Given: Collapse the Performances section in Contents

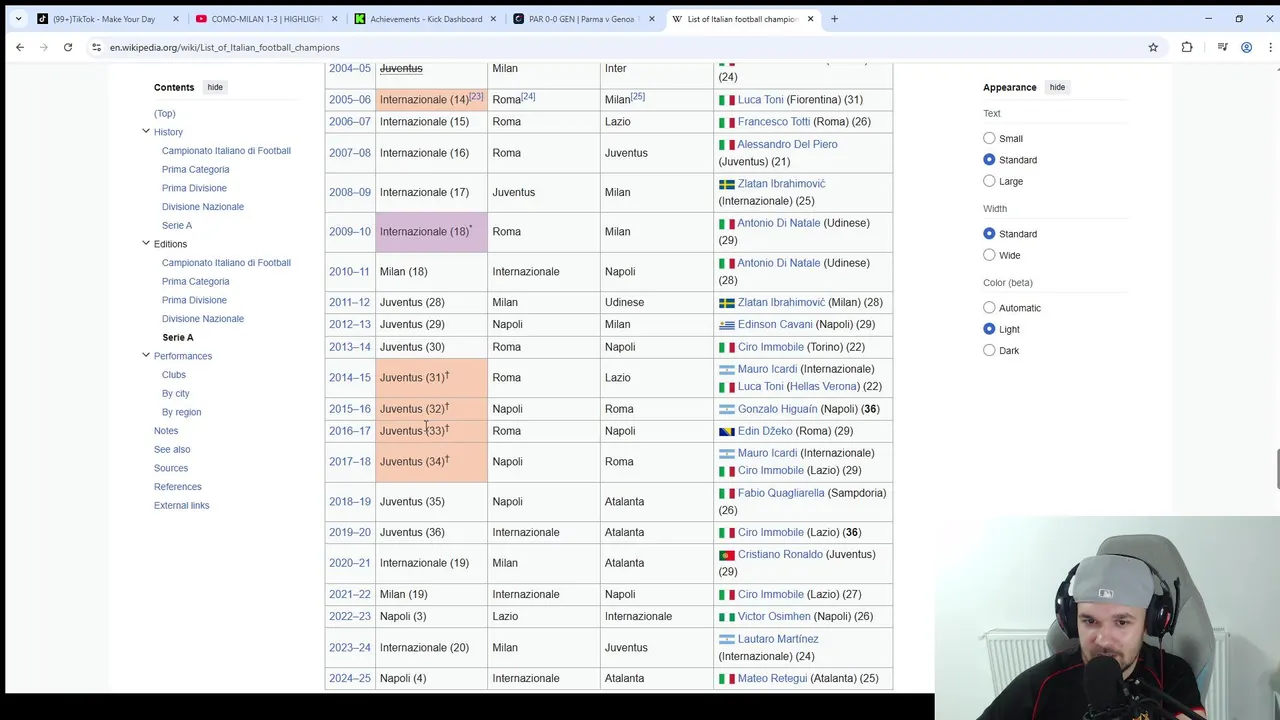Looking at the screenshot, I should coord(146,355).
